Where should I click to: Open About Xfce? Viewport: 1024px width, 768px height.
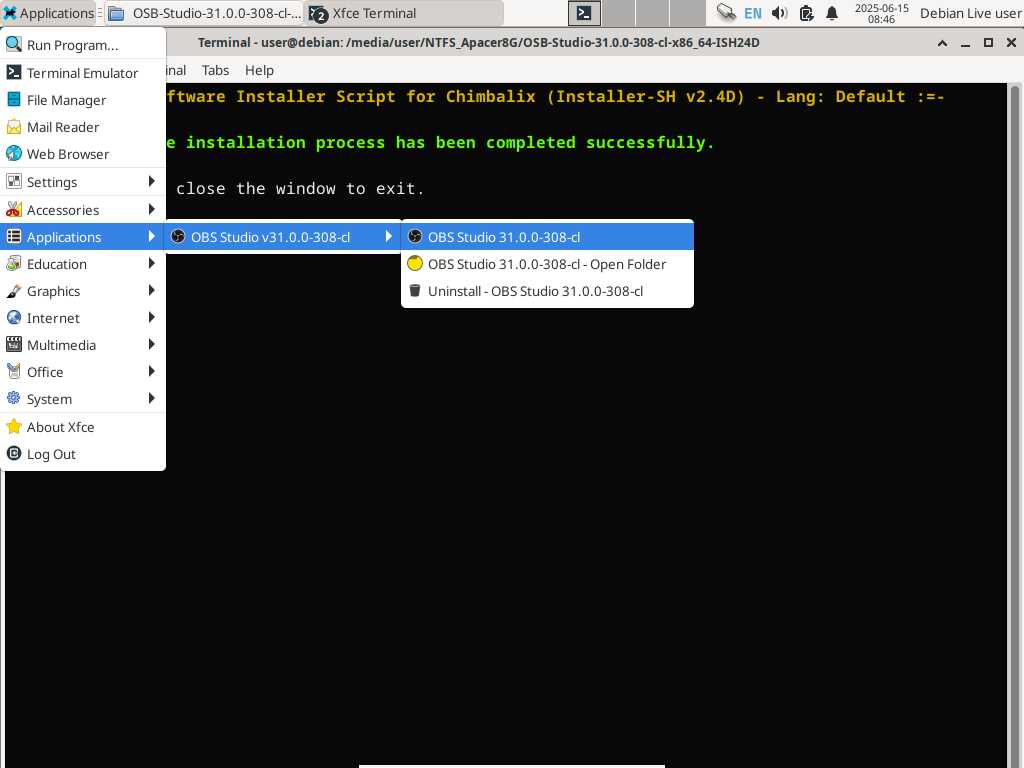83,427
